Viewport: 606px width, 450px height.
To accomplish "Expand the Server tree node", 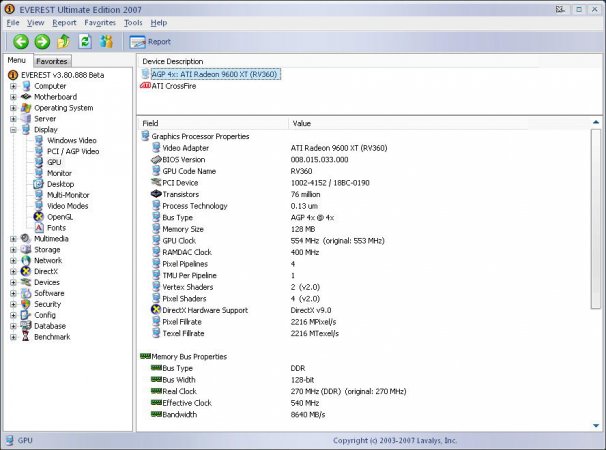I will point(13,119).
